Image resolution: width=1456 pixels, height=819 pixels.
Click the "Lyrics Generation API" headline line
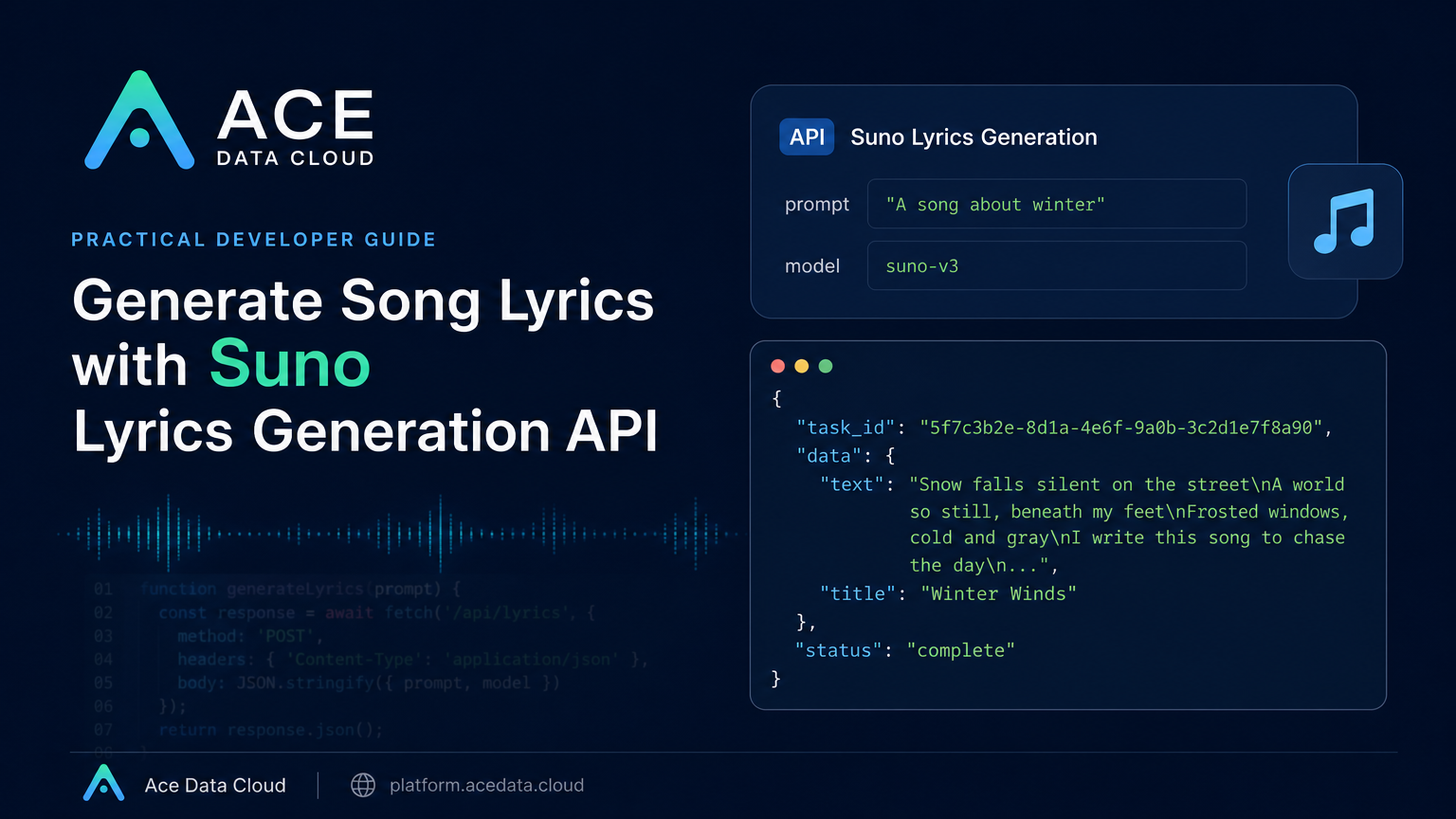(x=366, y=431)
